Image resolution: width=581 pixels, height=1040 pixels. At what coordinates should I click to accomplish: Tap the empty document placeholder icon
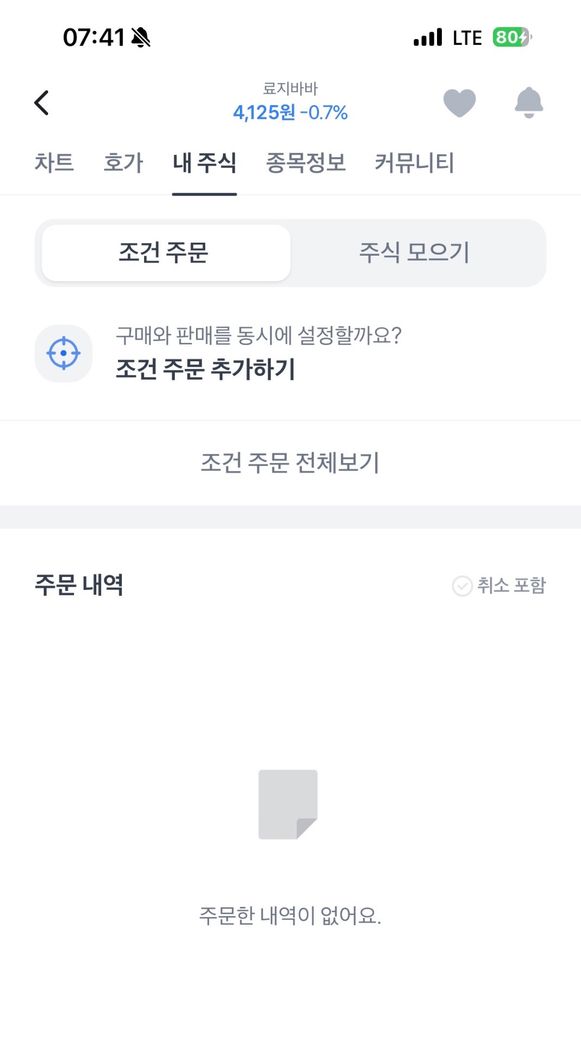pyautogui.click(x=288, y=804)
